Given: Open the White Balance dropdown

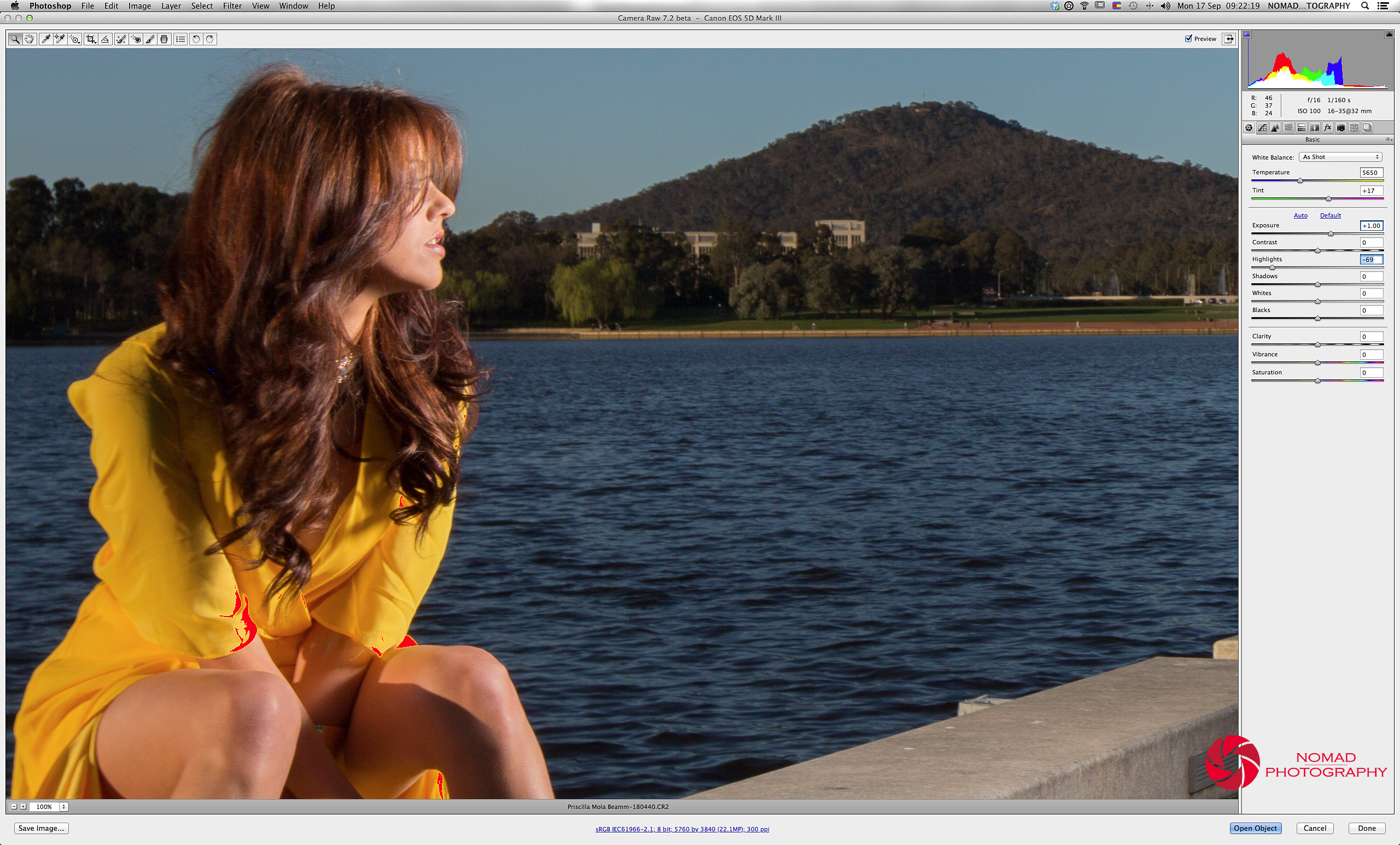Looking at the screenshot, I should tap(1340, 157).
